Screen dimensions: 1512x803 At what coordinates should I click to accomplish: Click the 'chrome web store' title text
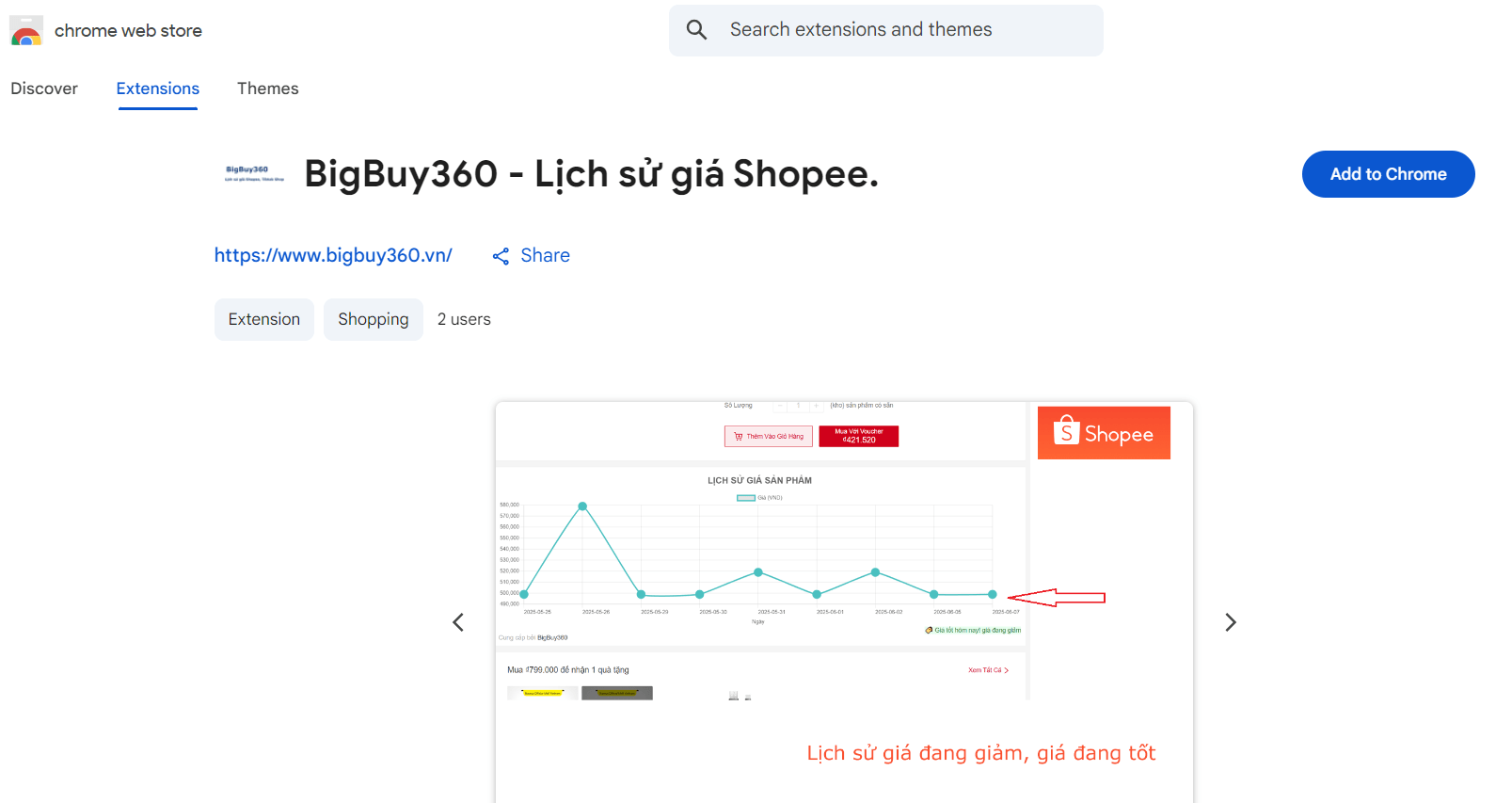pyautogui.click(x=128, y=31)
